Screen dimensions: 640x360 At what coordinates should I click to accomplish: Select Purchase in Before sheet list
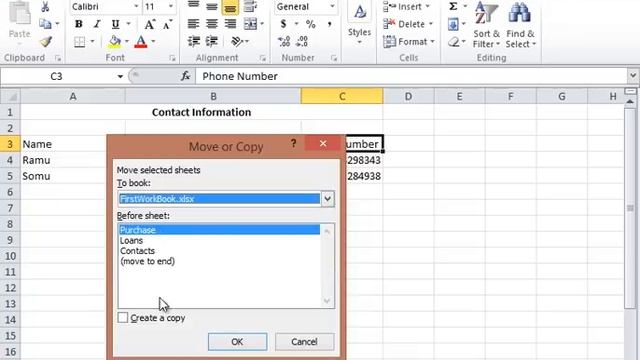(220, 230)
